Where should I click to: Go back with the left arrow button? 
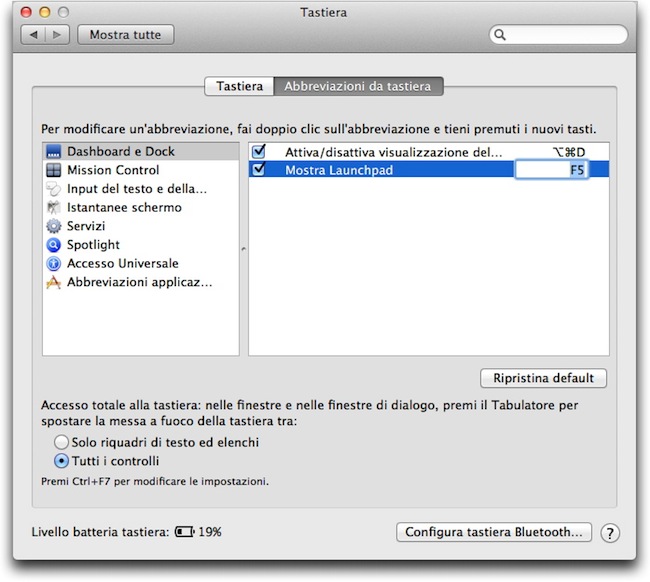click(34, 35)
